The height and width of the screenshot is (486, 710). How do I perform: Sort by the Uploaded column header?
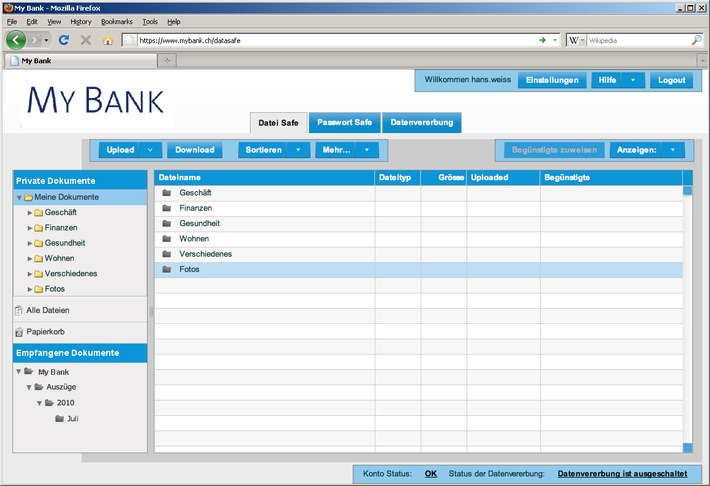click(x=503, y=178)
